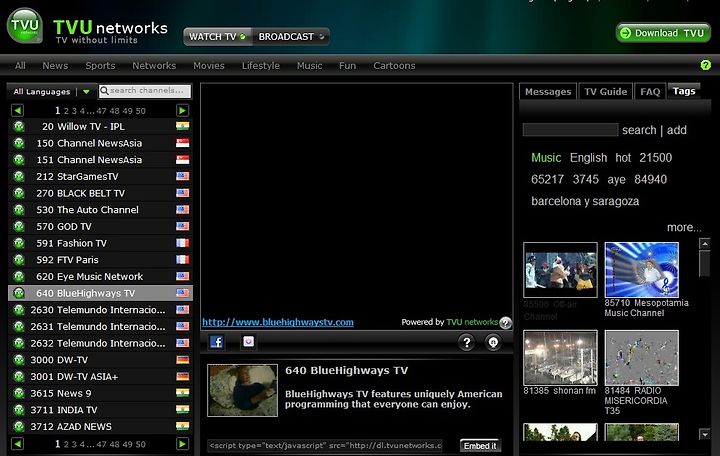Click the tags search link

tap(639, 130)
